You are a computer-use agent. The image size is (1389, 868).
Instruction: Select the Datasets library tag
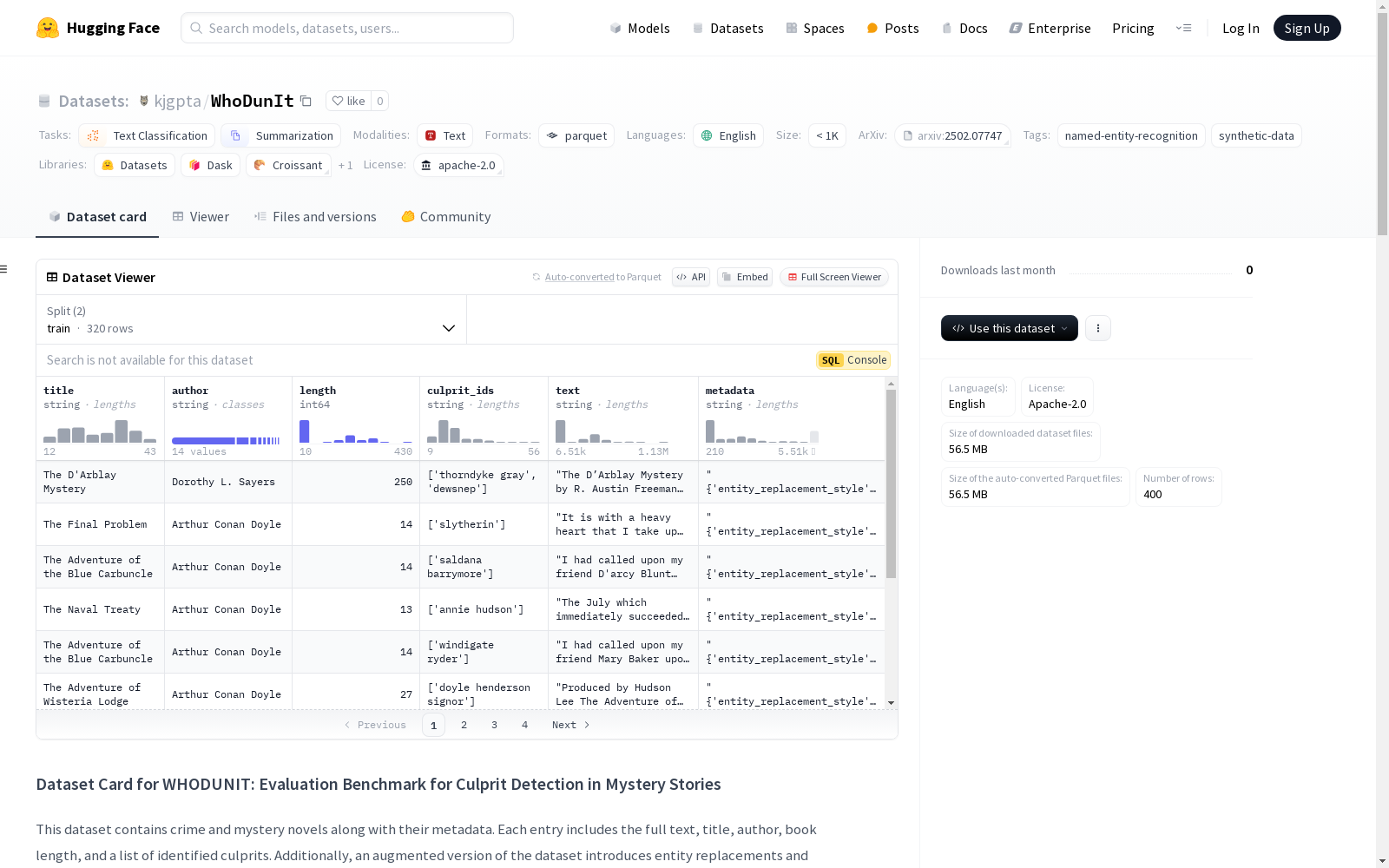tap(135, 165)
